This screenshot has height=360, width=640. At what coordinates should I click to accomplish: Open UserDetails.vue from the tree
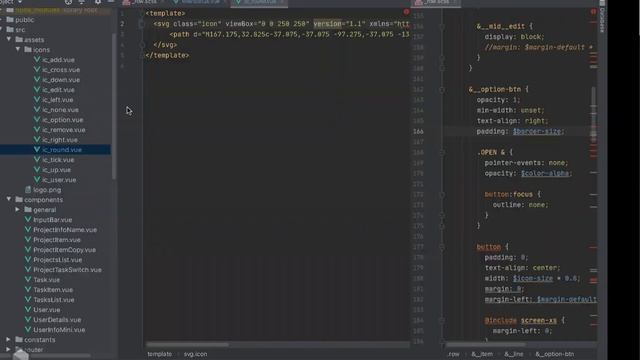click(57, 320)
